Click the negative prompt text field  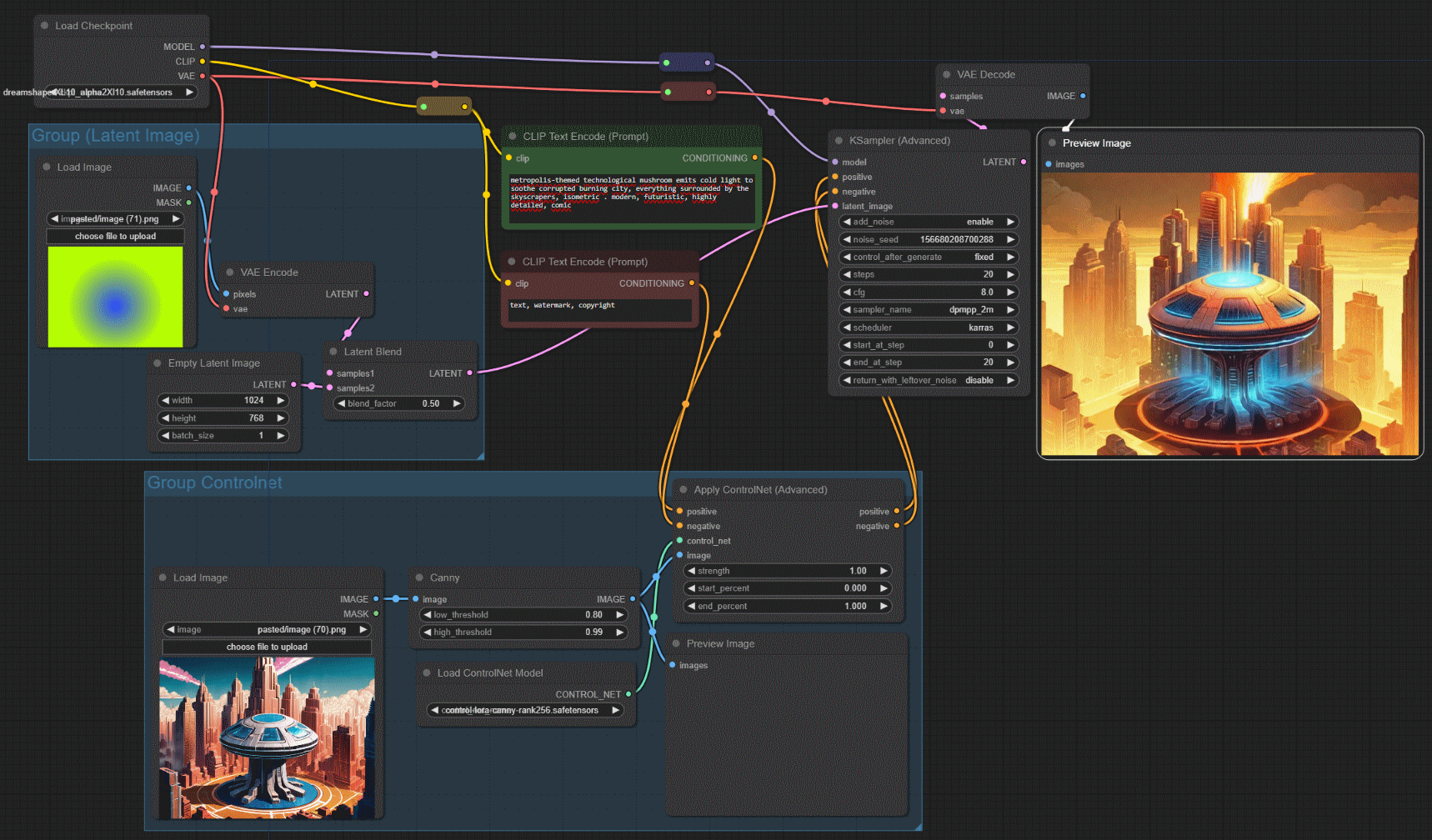coord(599,310)
